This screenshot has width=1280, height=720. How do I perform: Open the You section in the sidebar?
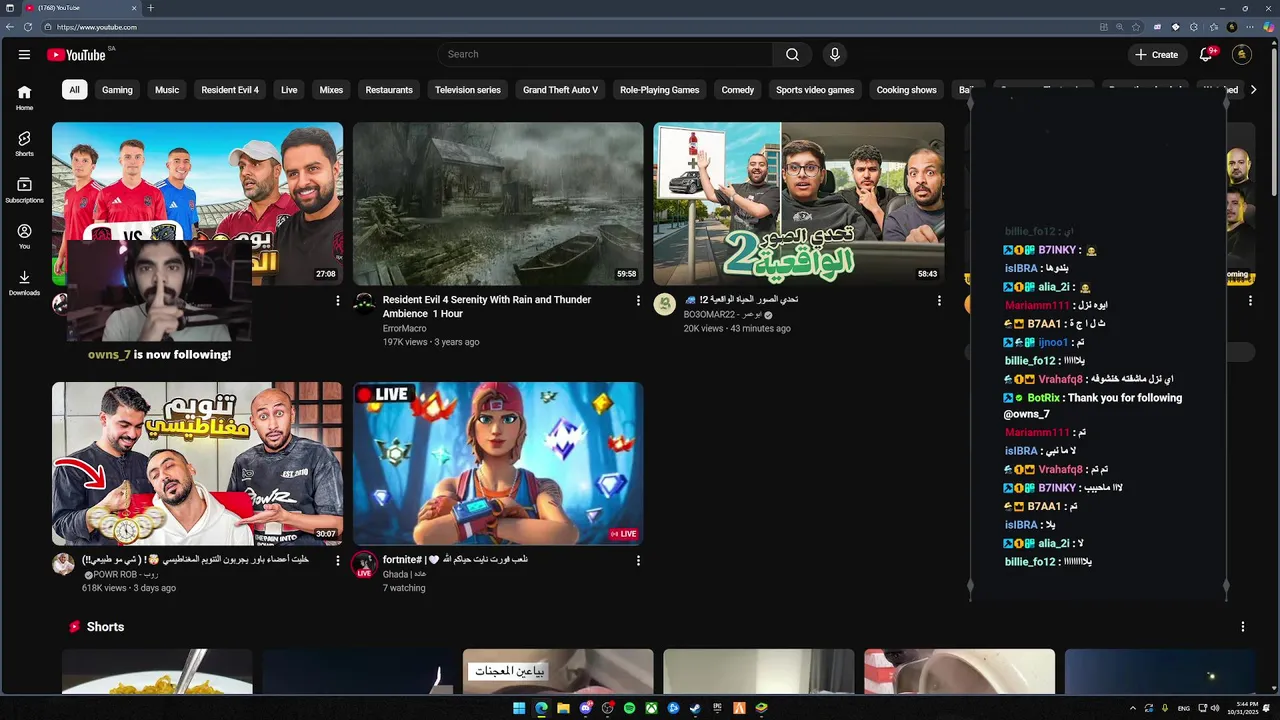[24, 236]
